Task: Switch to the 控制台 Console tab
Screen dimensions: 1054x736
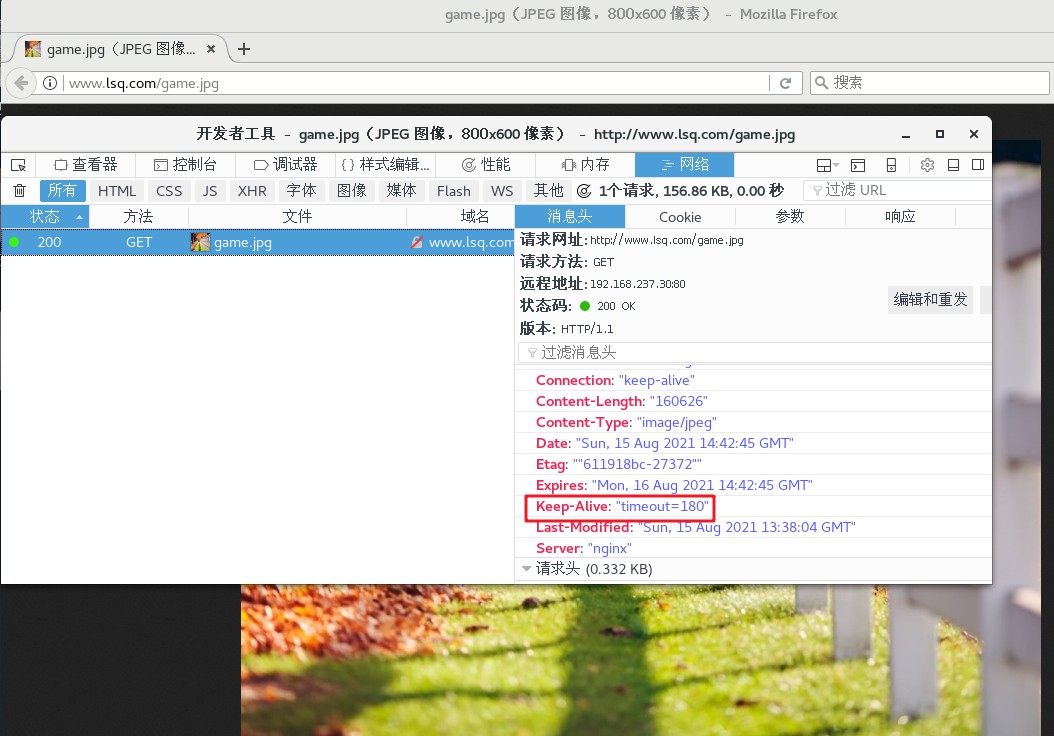Action: pyautogui.click(x=186, y=165)
